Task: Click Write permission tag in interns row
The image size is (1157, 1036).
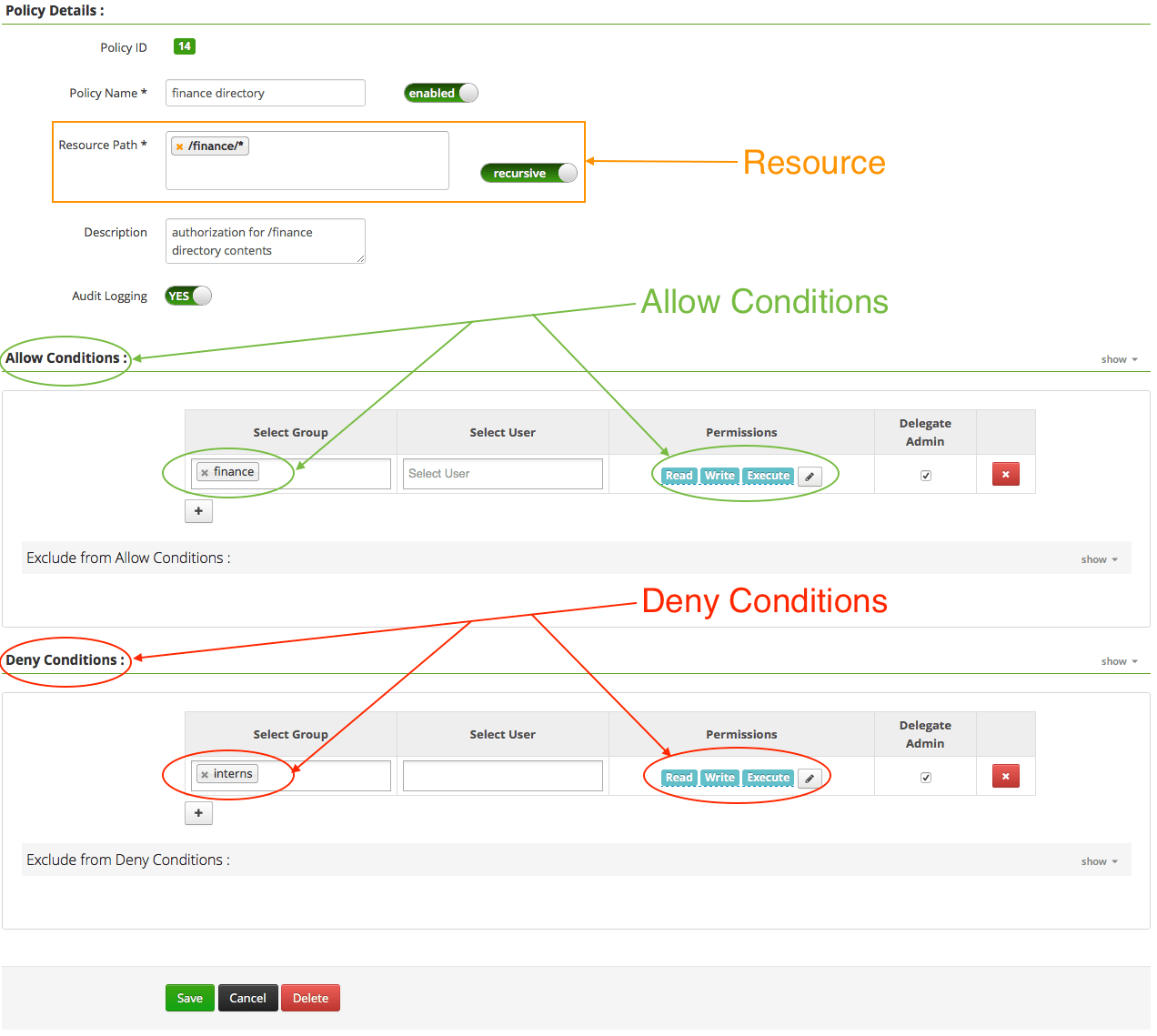Action: [x=719, y=778]
